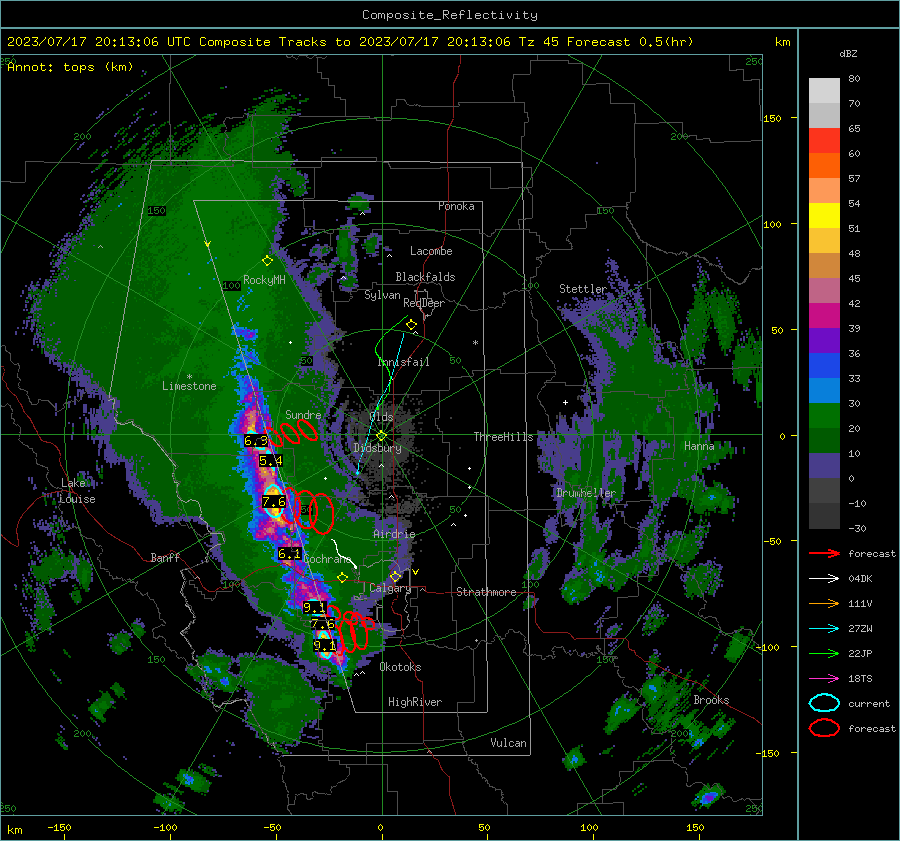Click the bright green 20-30 dBZ swatch
The image size is (900, 841).
pyautogui.click(x=824, y=416)
